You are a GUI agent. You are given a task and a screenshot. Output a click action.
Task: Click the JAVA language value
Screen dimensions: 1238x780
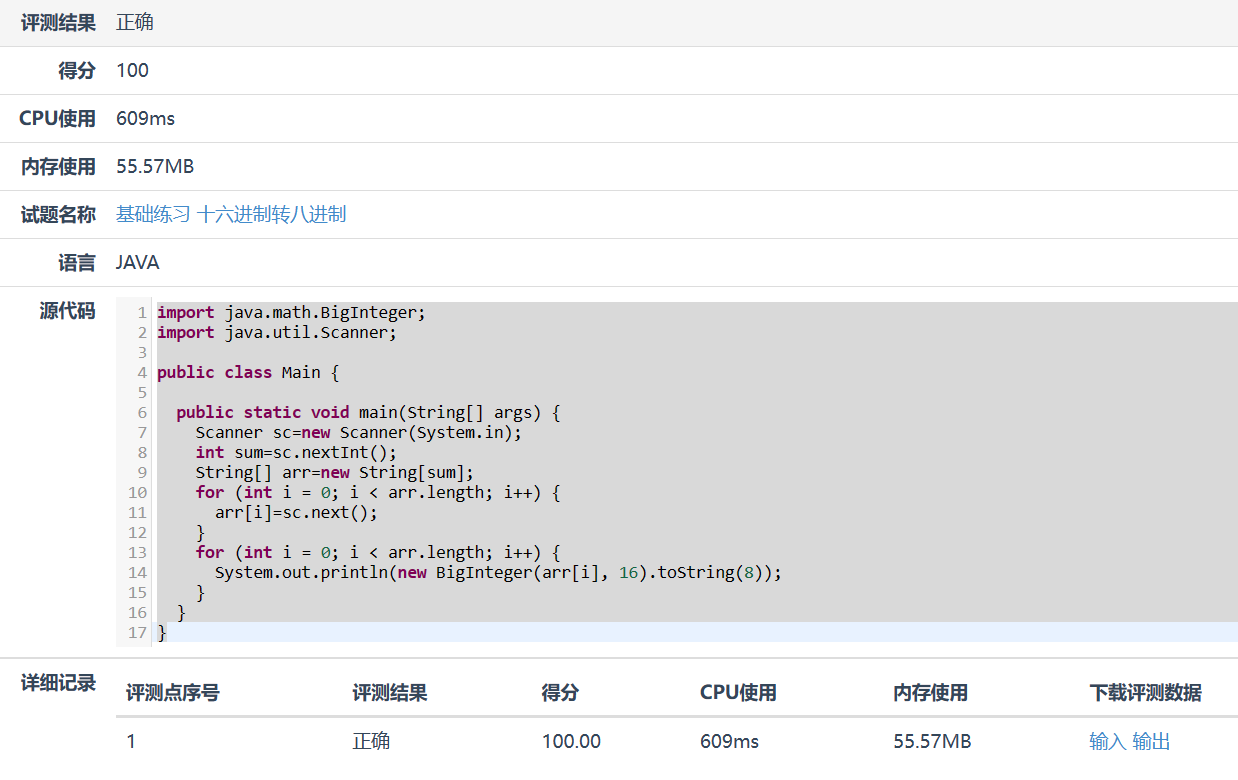137,263
